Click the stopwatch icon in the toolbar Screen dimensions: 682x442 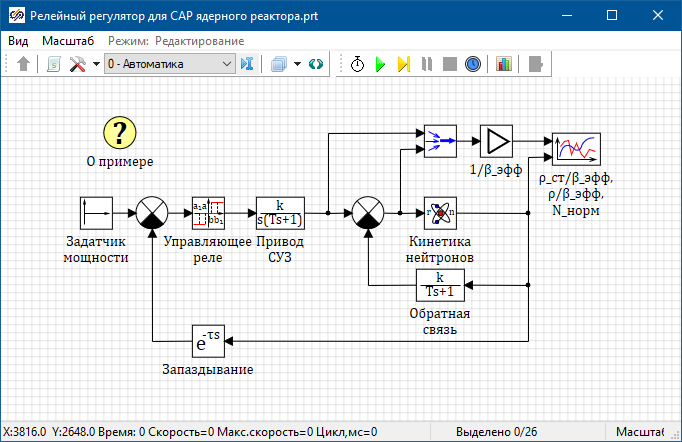(357, 64)
